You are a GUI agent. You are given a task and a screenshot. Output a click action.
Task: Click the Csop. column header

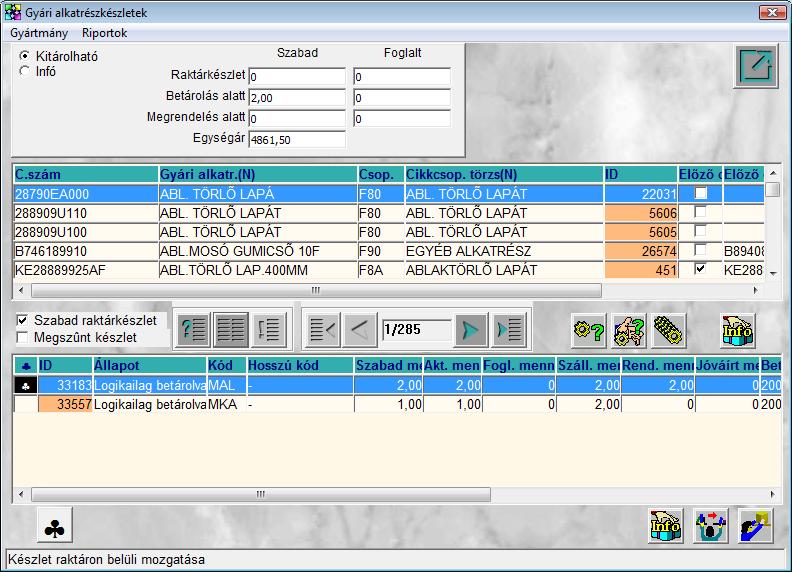tap(381, 174)
